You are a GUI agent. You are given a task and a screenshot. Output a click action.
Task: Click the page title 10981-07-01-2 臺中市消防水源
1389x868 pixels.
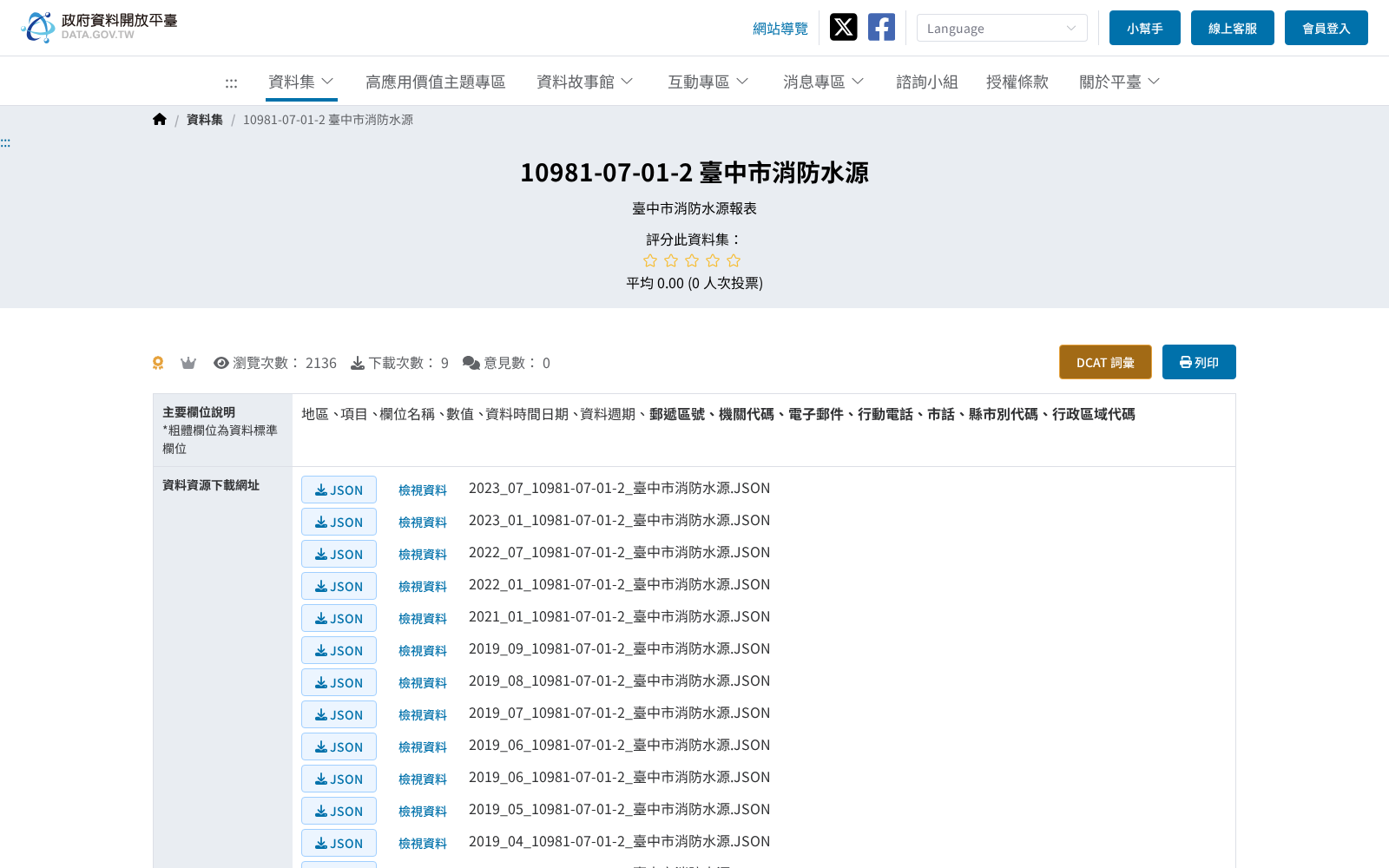pyautogui.click(x=694, y=173)
